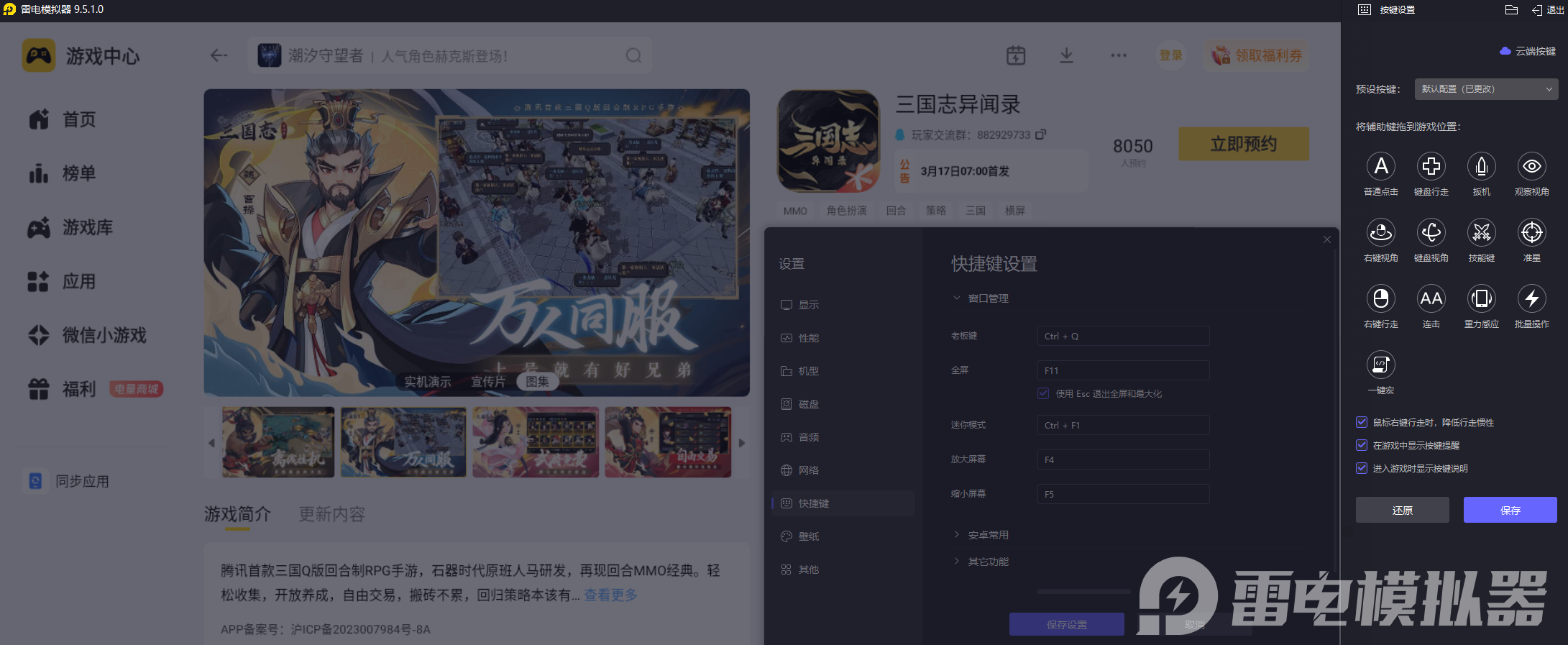Pick the 右键行走 mouse icon
The height and width of the screenshot is (645, 1568).
point(1381,299)
